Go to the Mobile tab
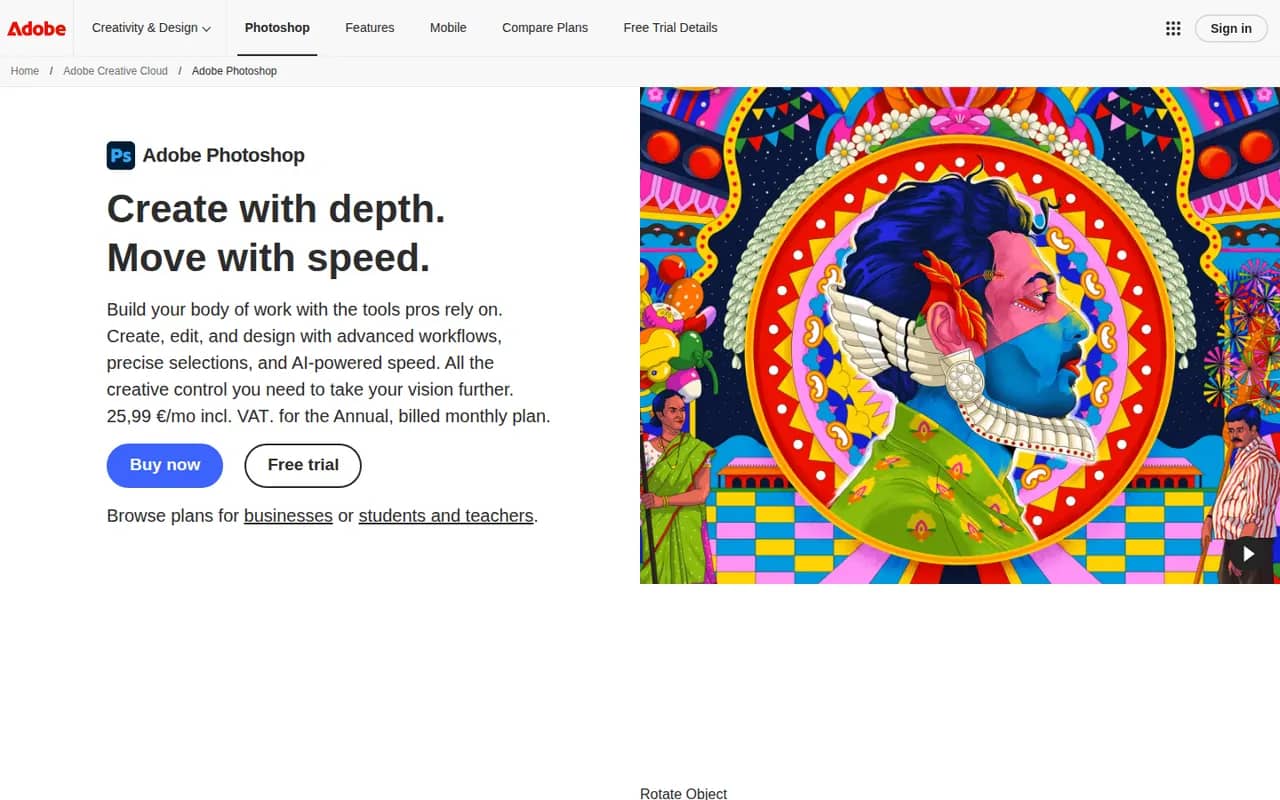Viewport: 1280px width, 800px height. tap(448, 28)
